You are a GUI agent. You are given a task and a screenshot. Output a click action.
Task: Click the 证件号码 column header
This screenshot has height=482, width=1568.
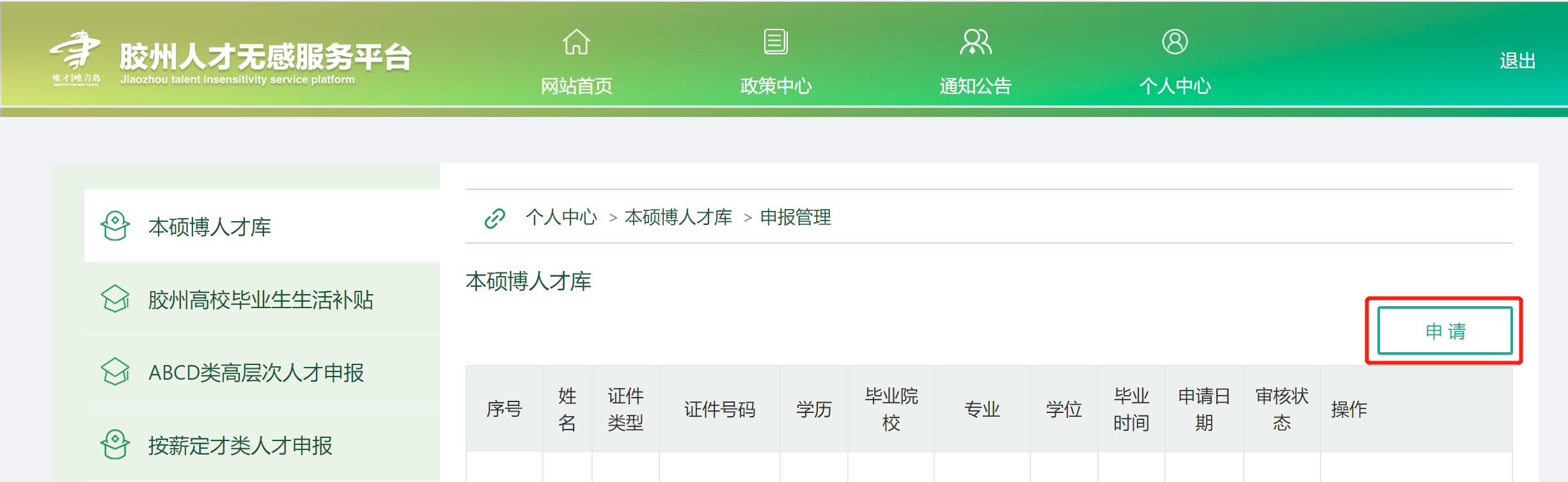tap(719, 409)
